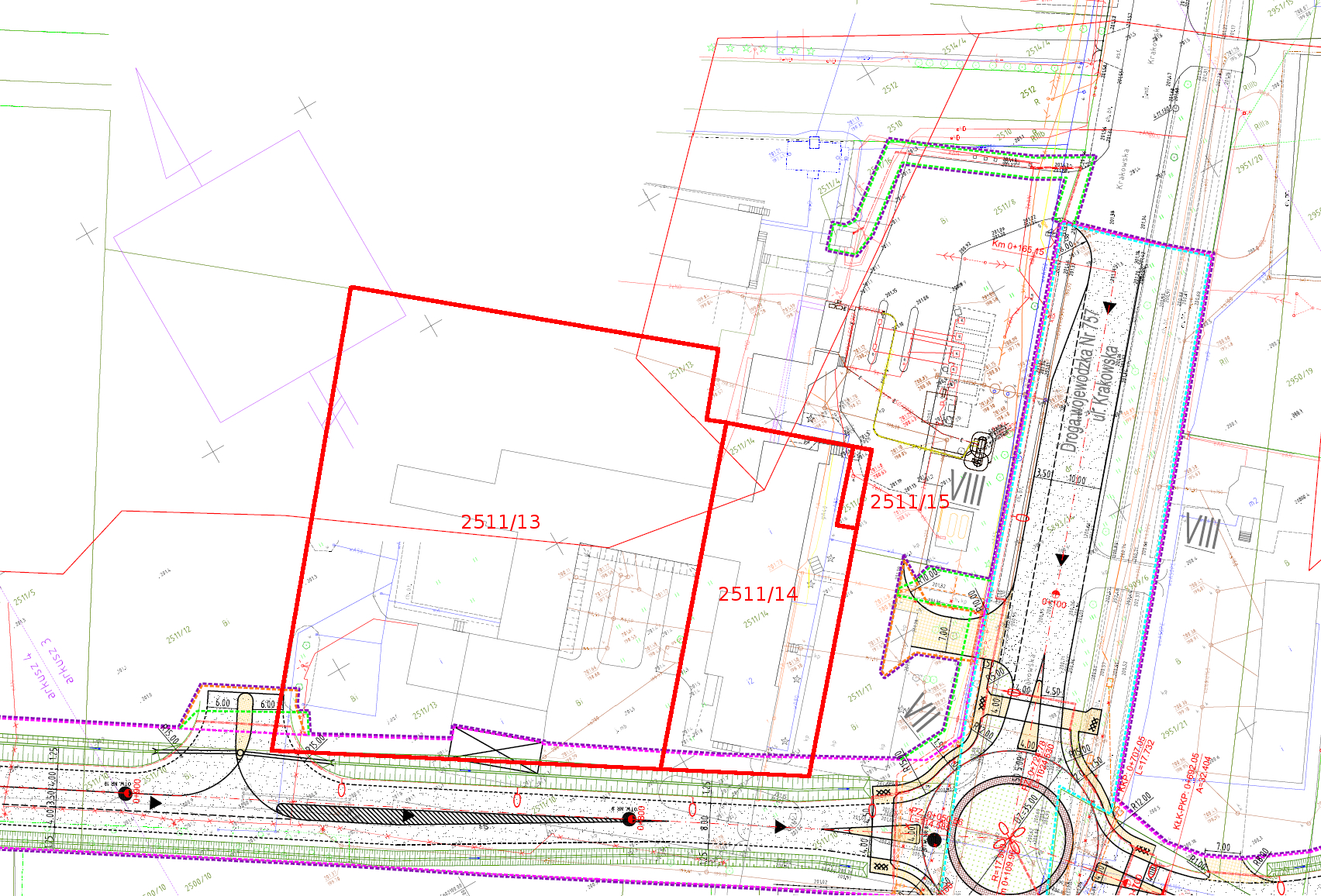Click the large red 2511/14 parcel label
The image size is (1321, 896).
click(x=757, y=594)
